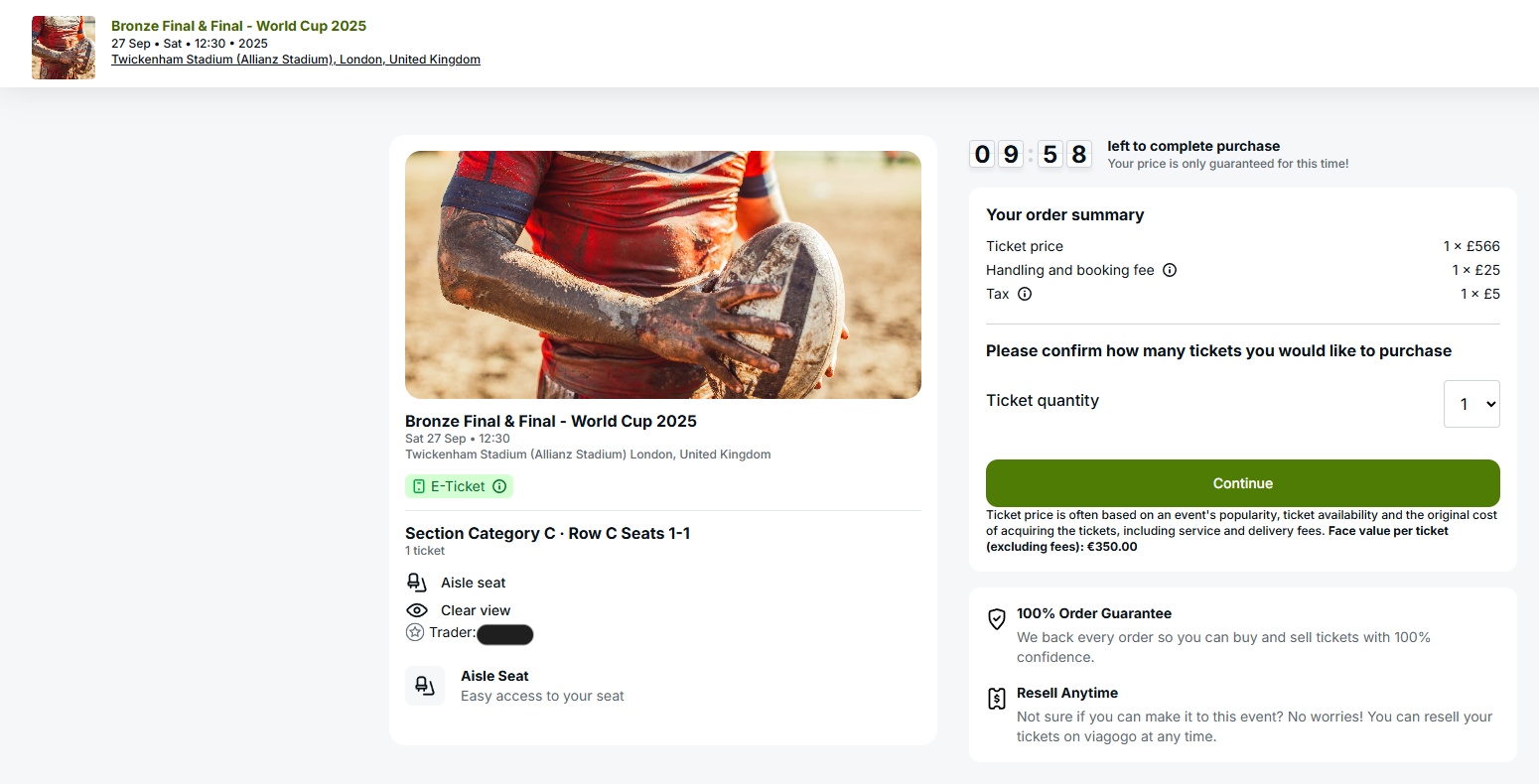Click the Section Category C seat heading

tap(547, 533)
